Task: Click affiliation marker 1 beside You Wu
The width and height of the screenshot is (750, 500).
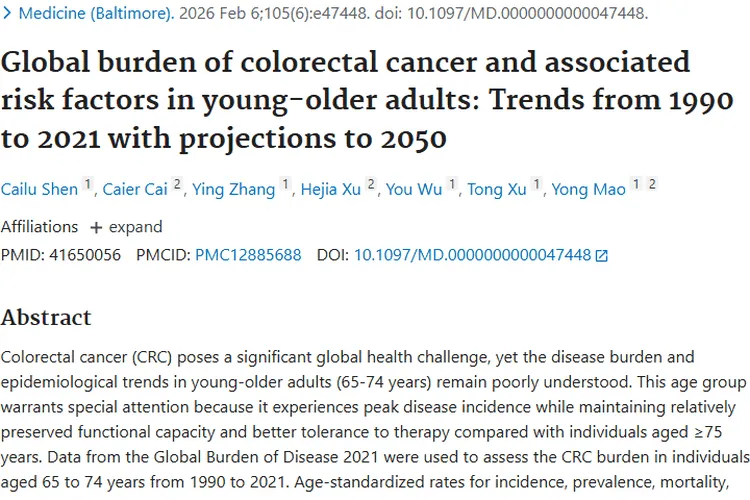Action: tap(452, 184)
